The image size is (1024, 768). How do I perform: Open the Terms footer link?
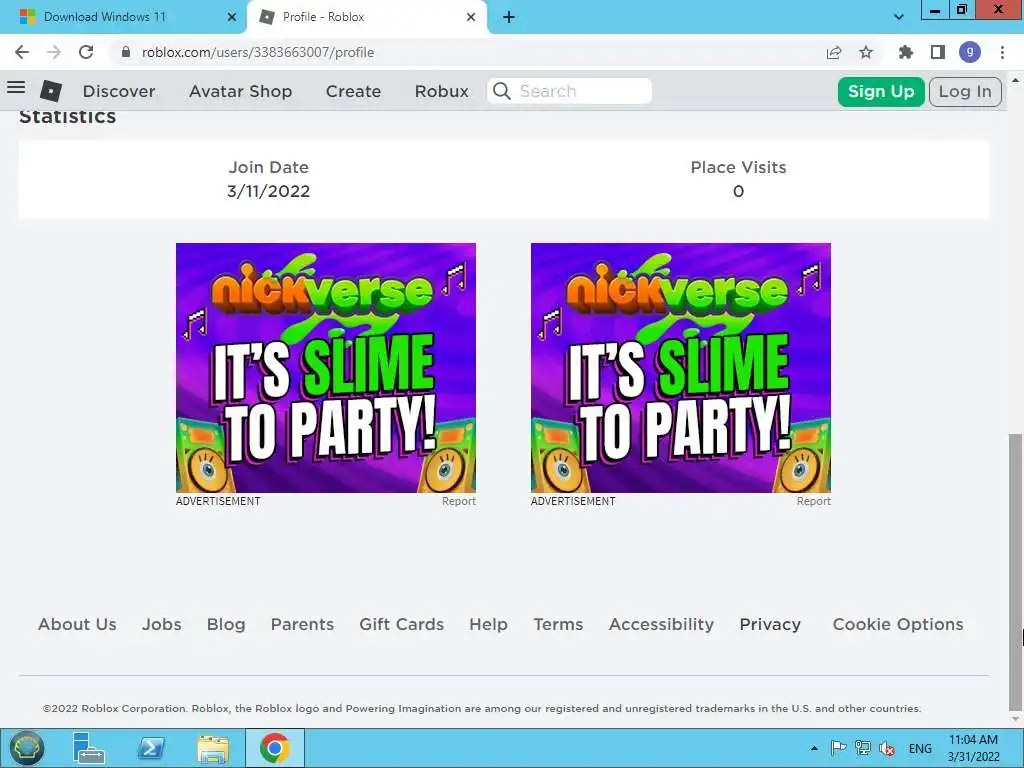coord(558,624)
